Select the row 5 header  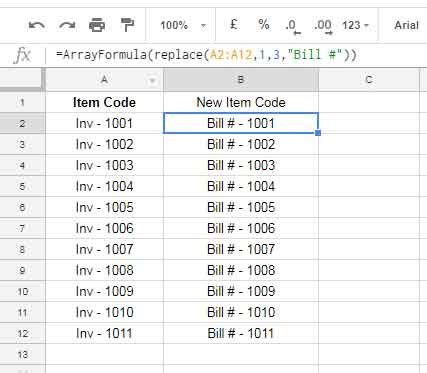pyautogui.click(x=22, y=186)
